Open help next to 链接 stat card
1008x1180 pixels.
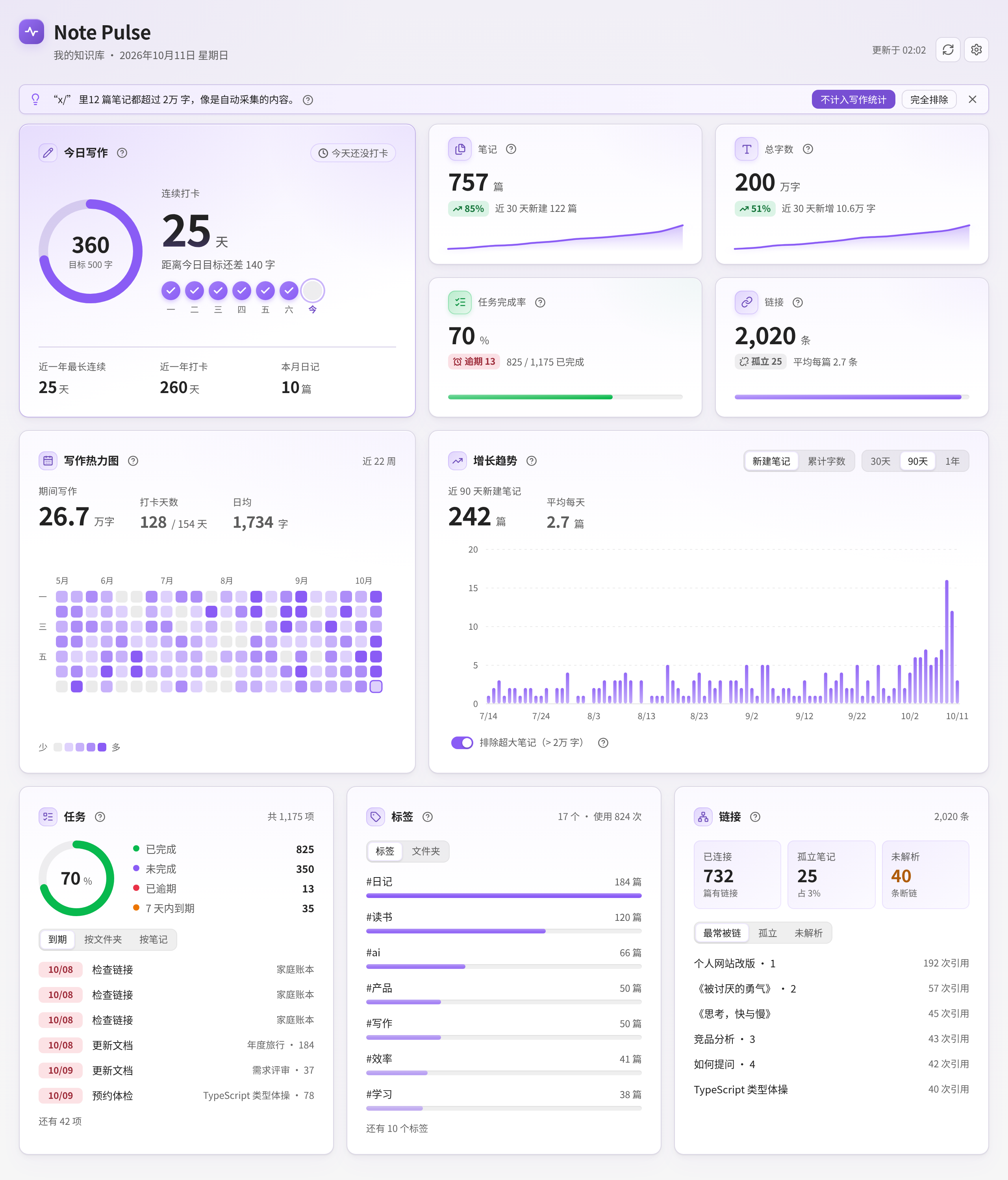click(798, 302)
